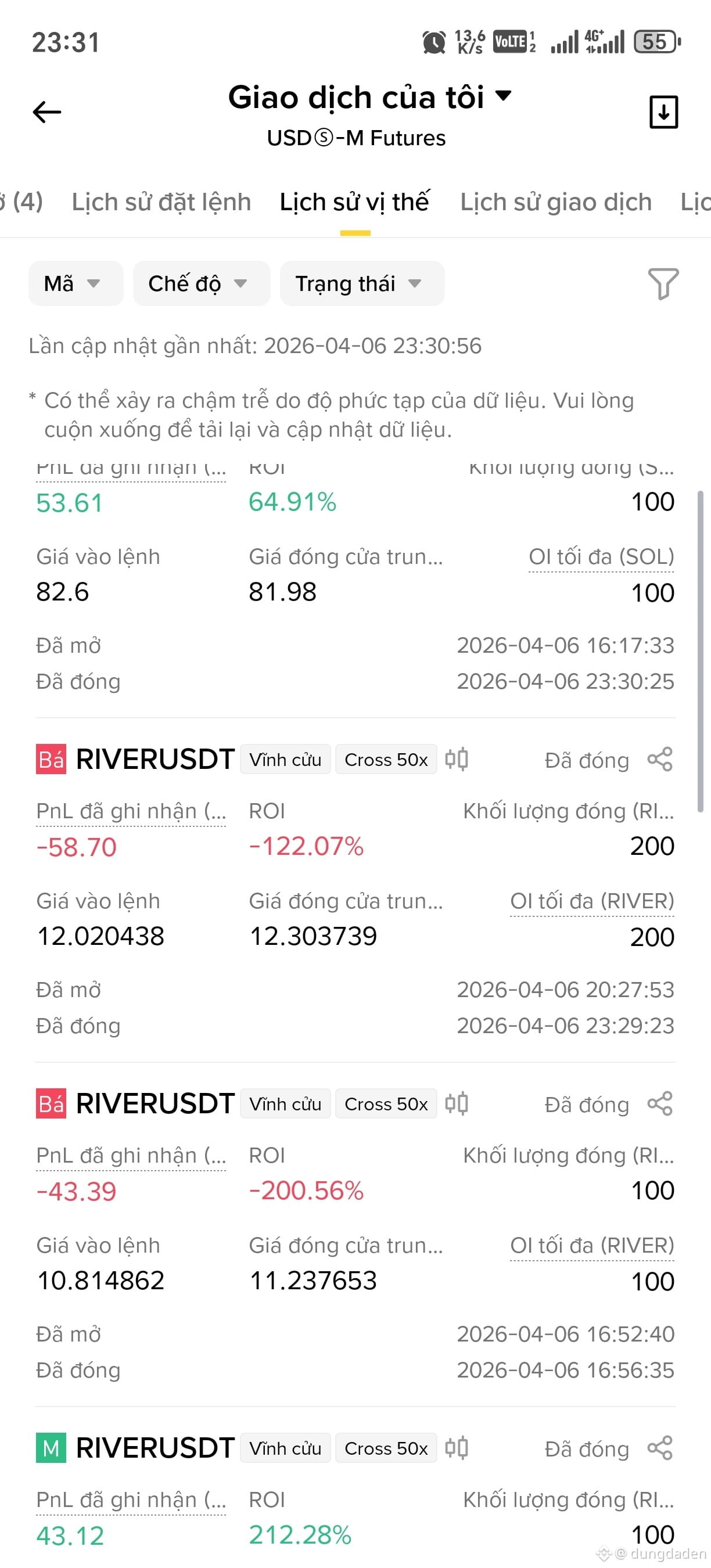Share the RIVERUSDT 43.12 position
Viewport: 711px width, 1568px height.
tap(660, 1448)
